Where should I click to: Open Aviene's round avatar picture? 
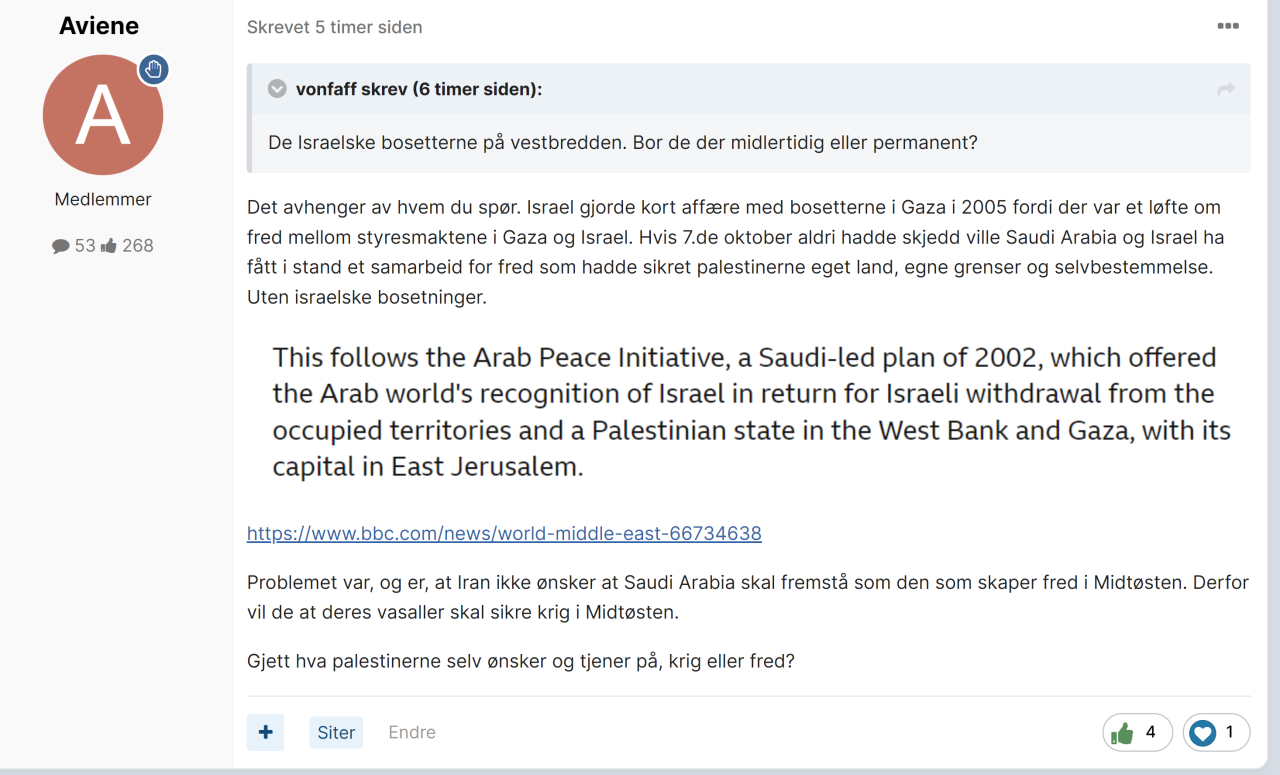(103, 115)
